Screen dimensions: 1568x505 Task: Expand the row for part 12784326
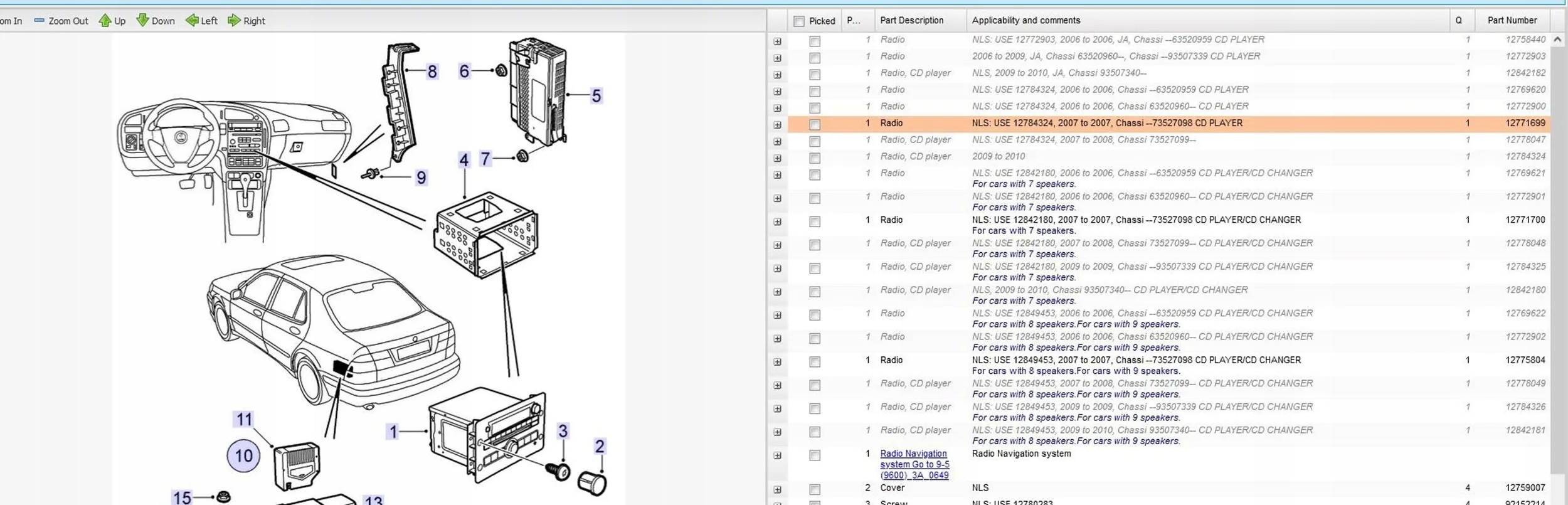pyautogui.click(x=778, y=409)
